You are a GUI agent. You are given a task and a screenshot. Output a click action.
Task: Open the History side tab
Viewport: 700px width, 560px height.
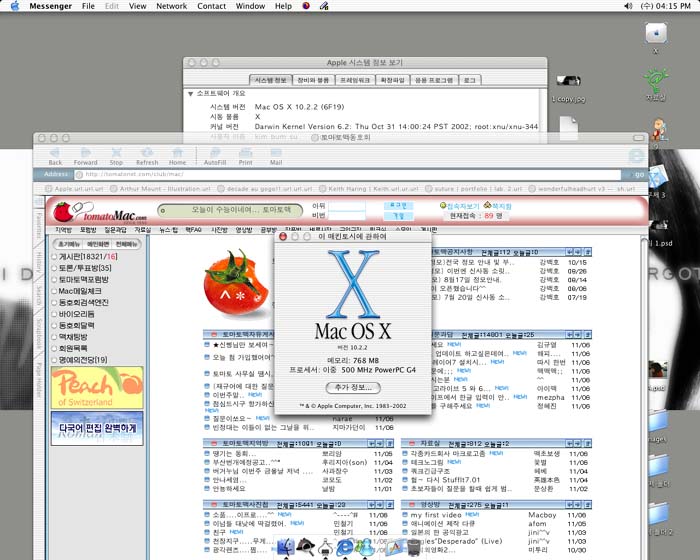pyautogui.click(x=39, y=258)
